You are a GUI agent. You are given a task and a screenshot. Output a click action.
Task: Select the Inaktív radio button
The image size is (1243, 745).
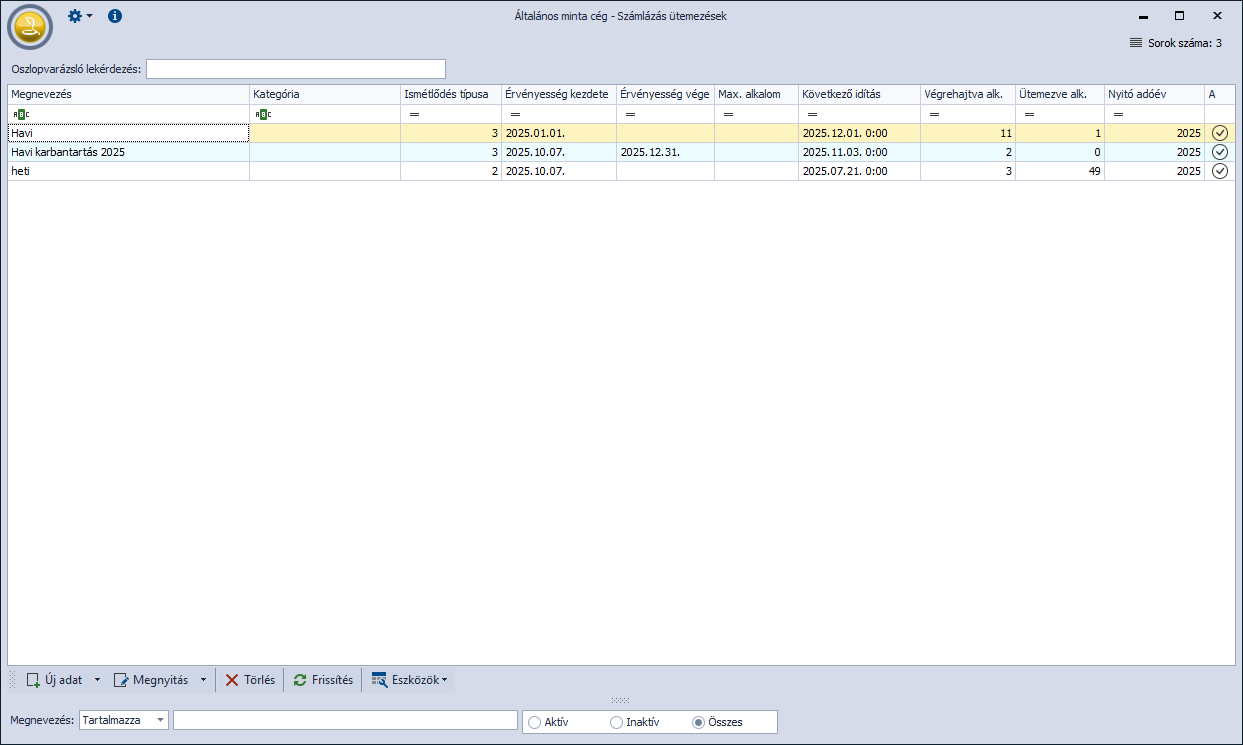pyautogui.click(x=616, y=722)
